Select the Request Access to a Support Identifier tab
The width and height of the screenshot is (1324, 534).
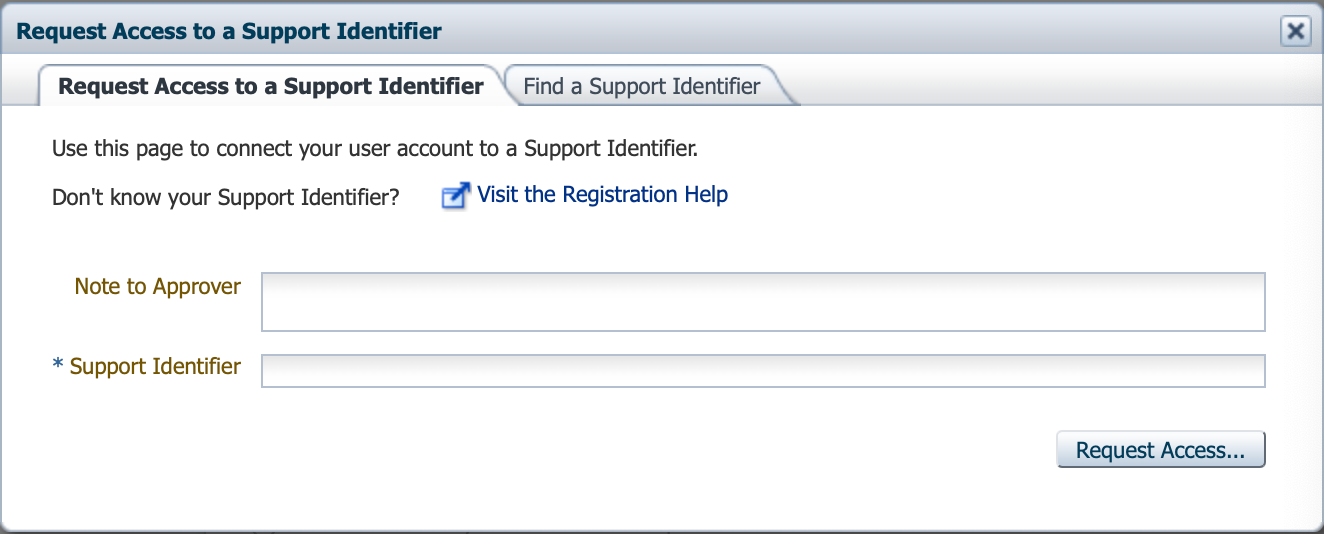[x=270, y=86]
